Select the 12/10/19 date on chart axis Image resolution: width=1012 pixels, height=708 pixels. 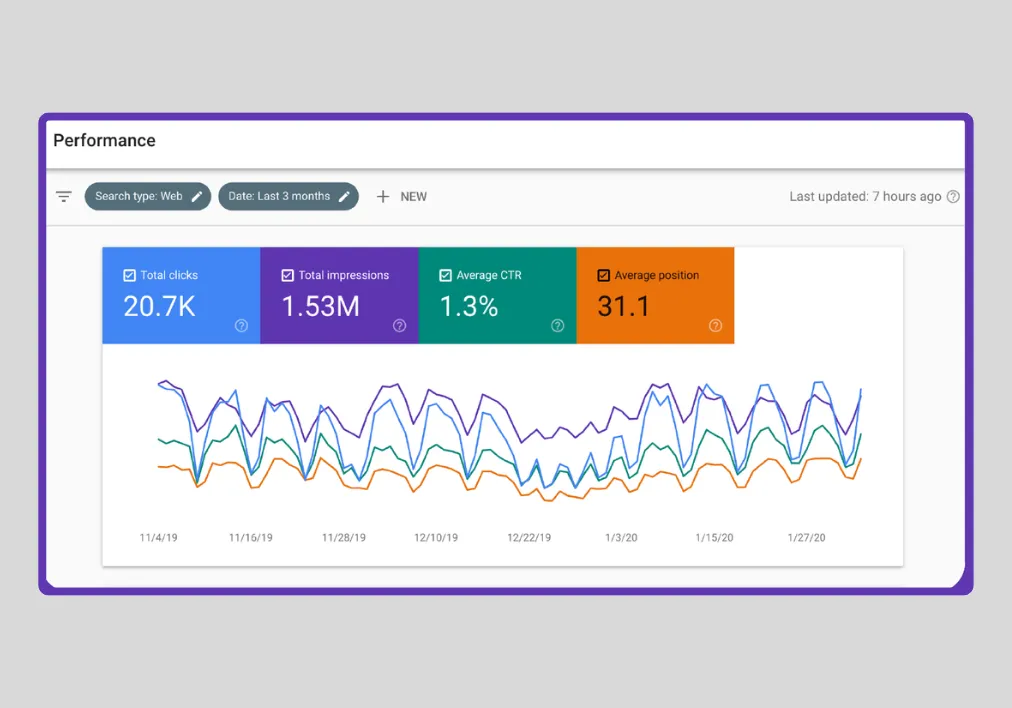pos(436,538)
